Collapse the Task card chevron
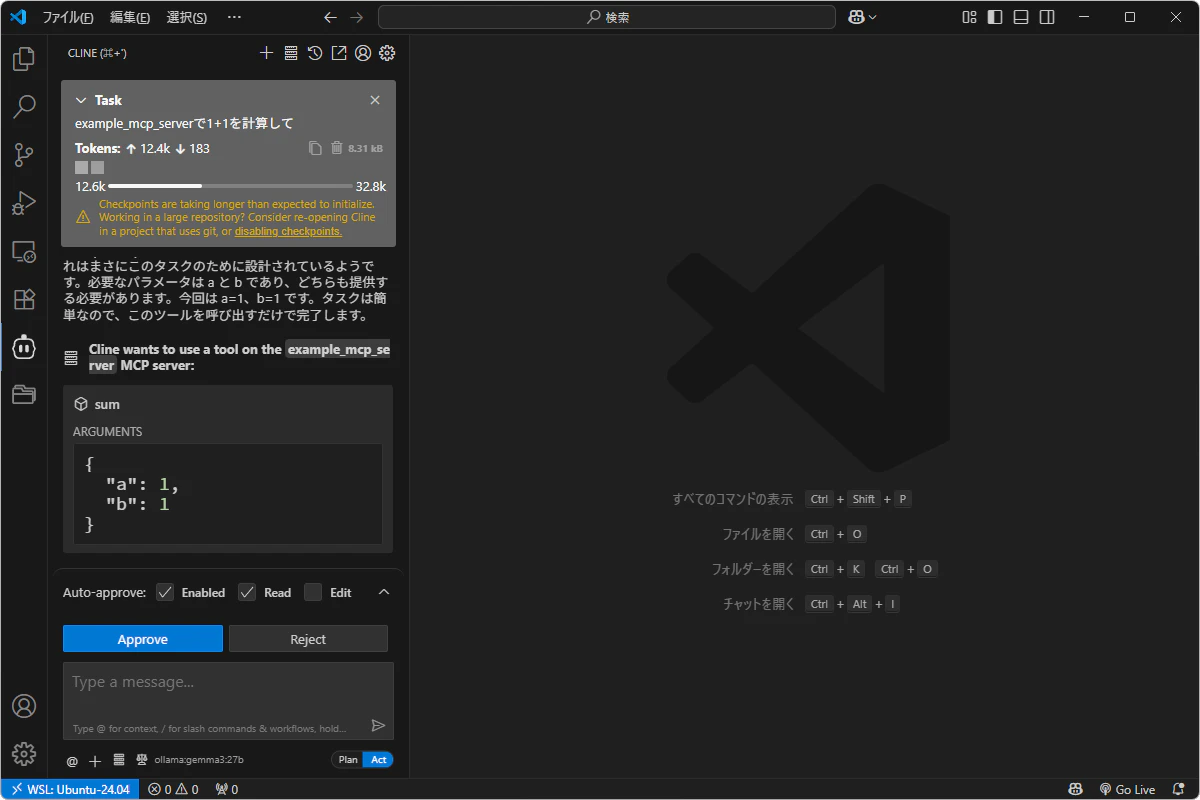Screen dimensions: 1200x800 click(x=82, y=100)
